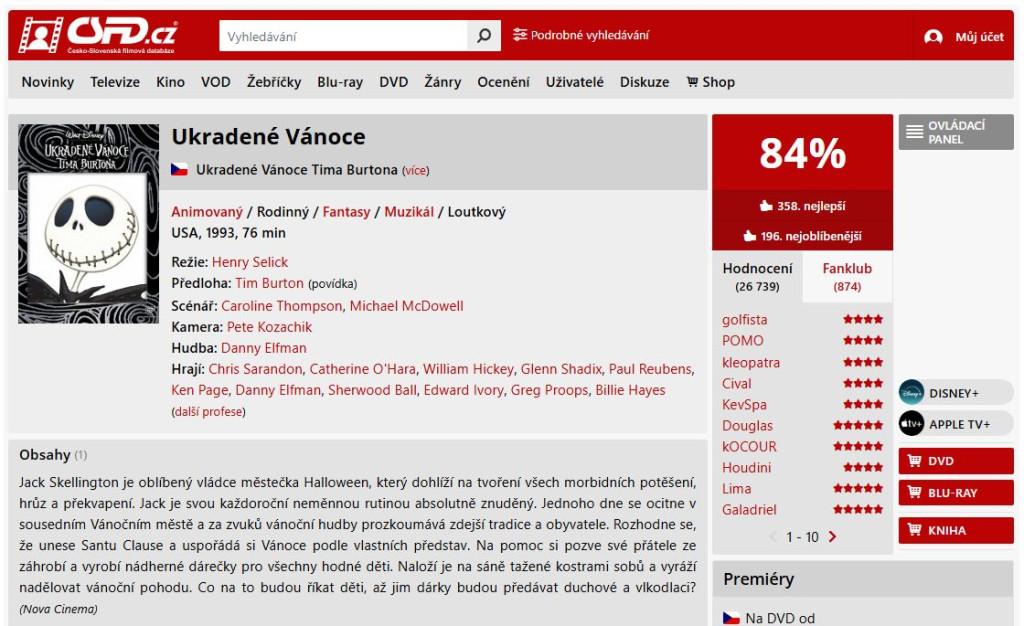Open the Ocenění menu

(504, 82)
